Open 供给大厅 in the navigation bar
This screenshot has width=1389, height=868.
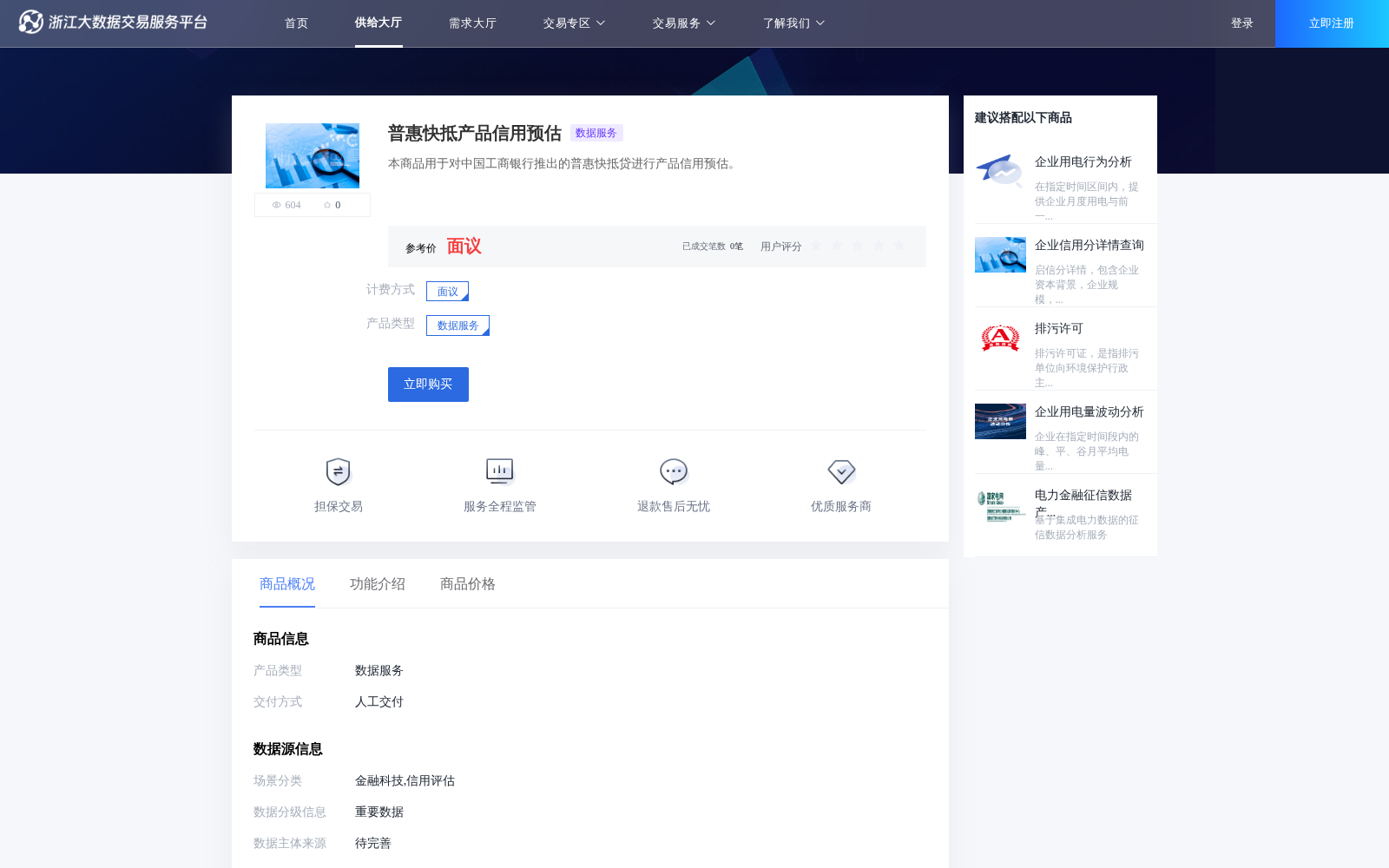[x=379, y=23]
